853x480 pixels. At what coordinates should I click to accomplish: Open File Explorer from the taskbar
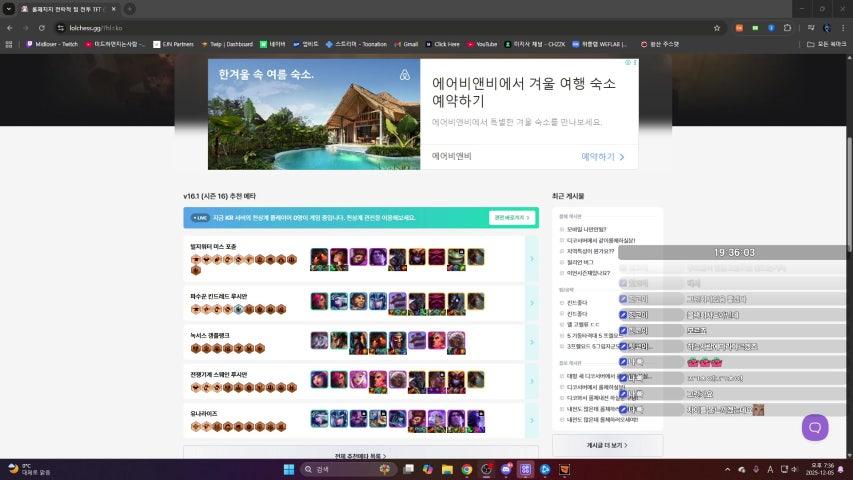447,469
